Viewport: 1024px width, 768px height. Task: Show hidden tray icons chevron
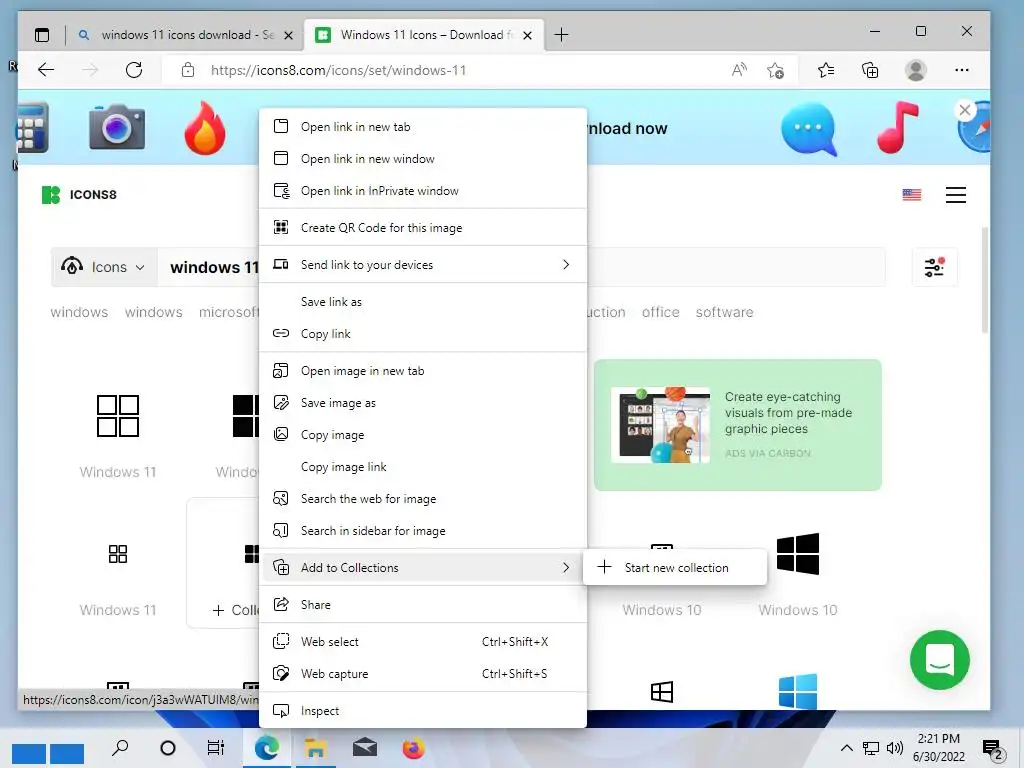point(846,748)
